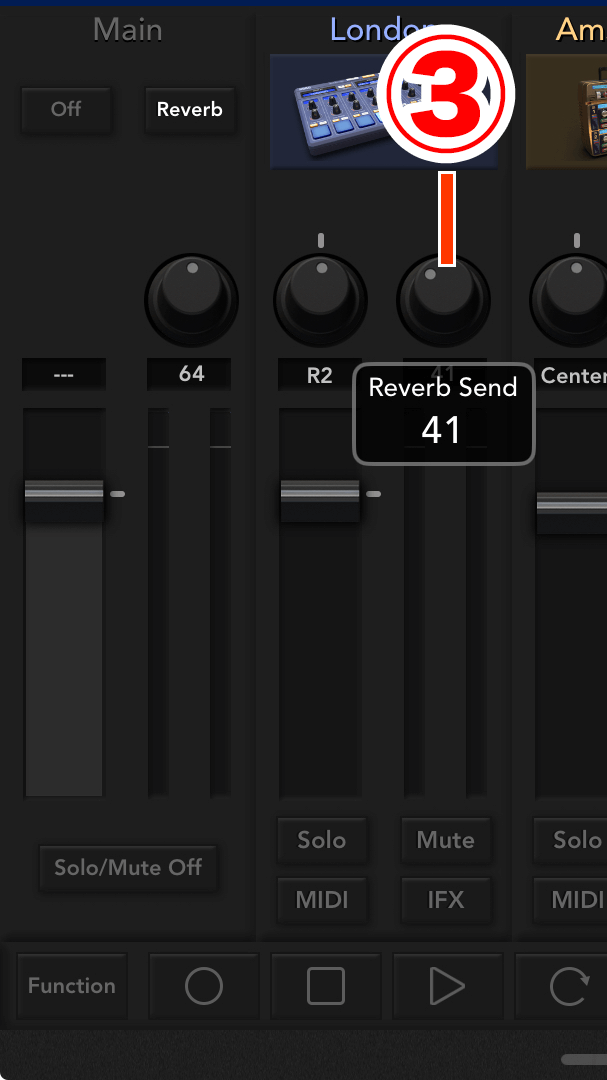Select the London gadget thumbnail

(384, 112)
